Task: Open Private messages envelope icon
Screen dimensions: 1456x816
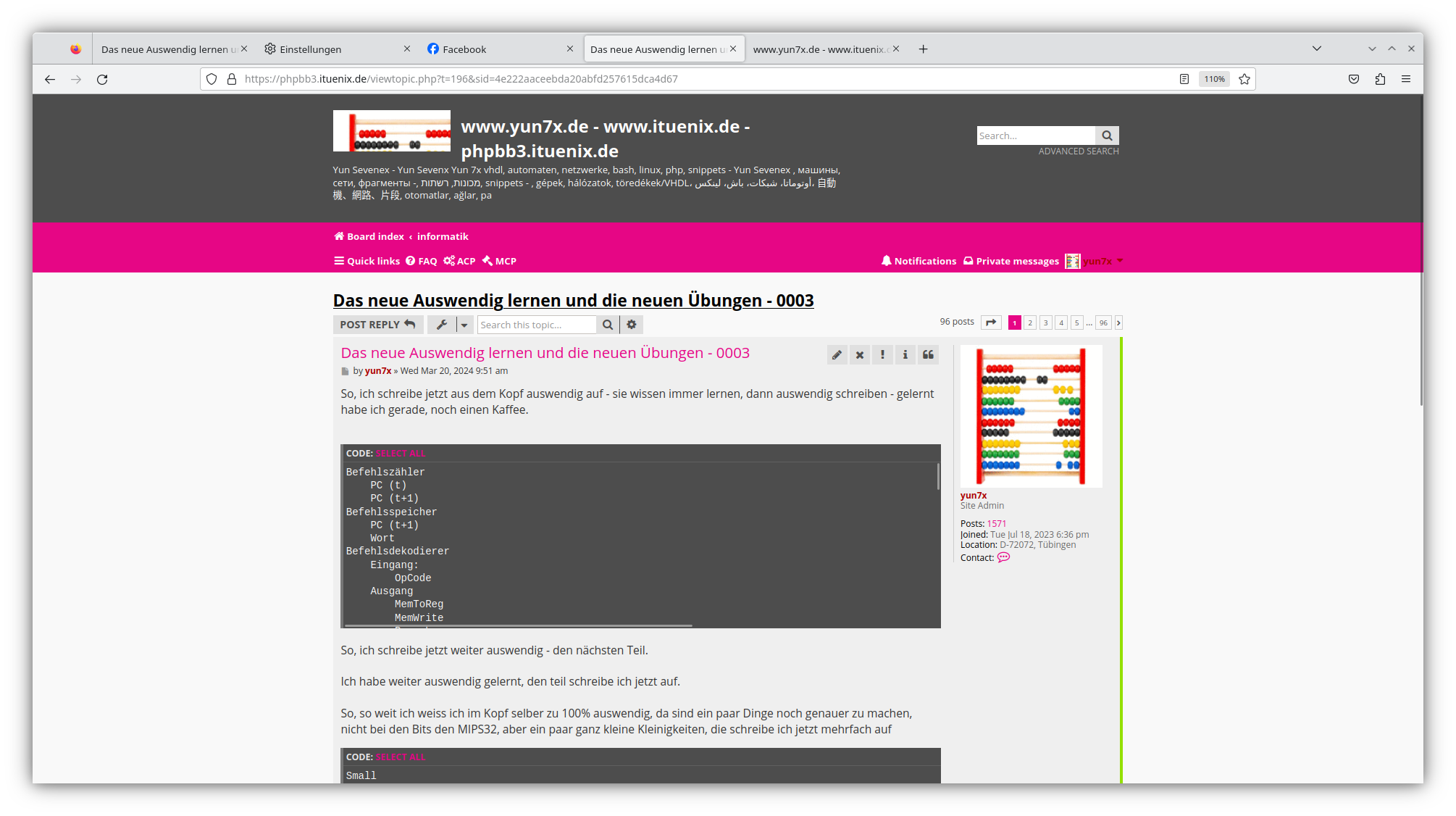Action: pos(968,261)
